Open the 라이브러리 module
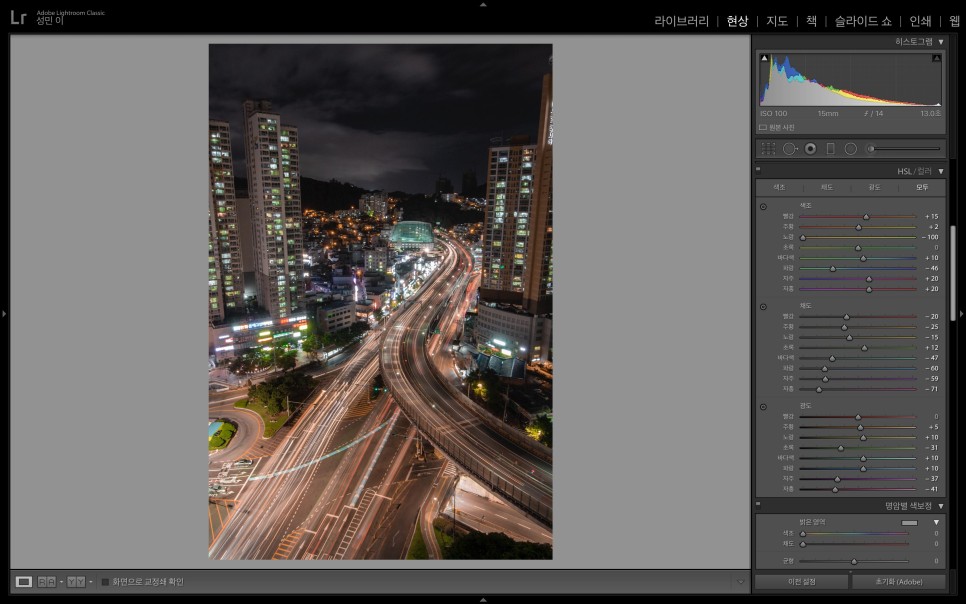The height and width of the screenshot is (604, 966). tap(681, 21)
